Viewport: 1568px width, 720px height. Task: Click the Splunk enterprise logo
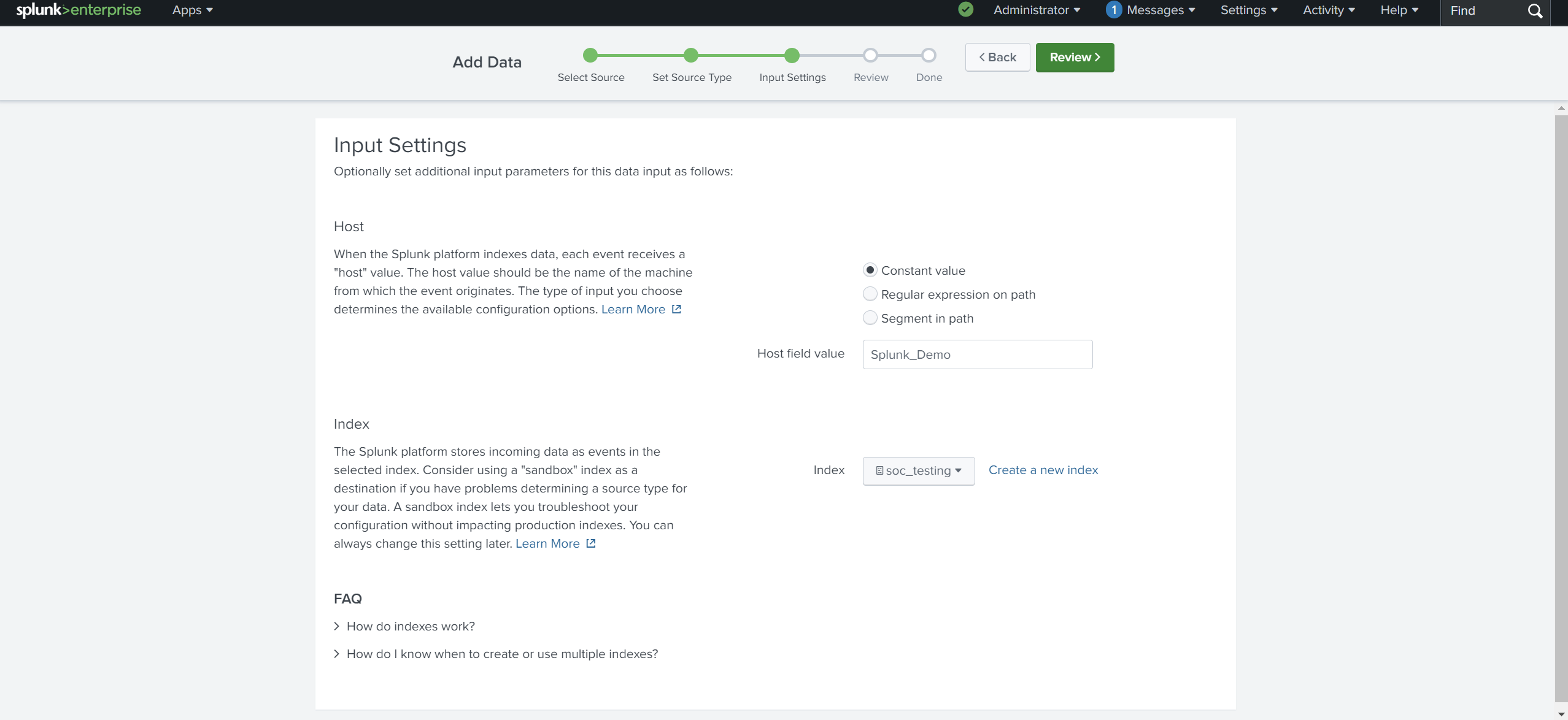[79, 10]
